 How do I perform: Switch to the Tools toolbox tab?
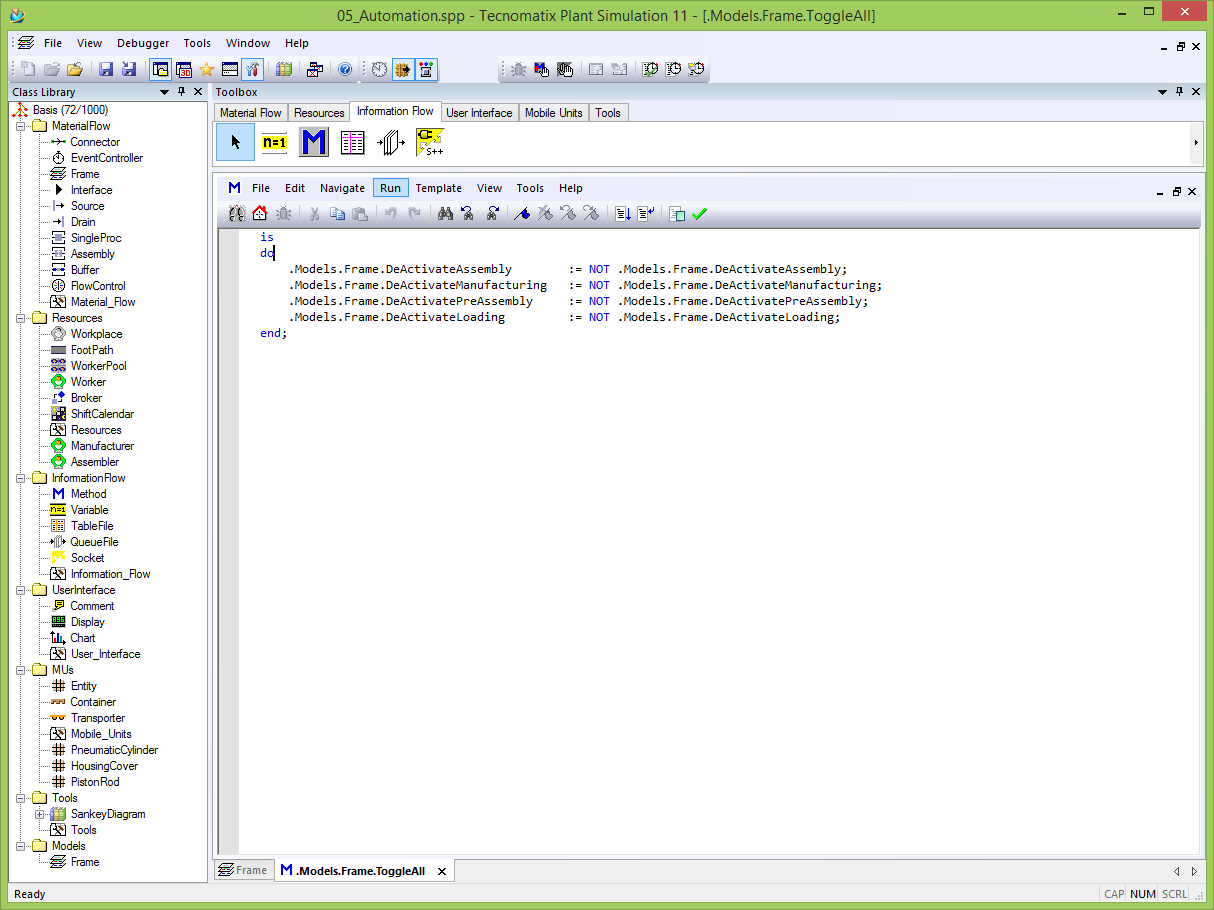tap(608, 113)
